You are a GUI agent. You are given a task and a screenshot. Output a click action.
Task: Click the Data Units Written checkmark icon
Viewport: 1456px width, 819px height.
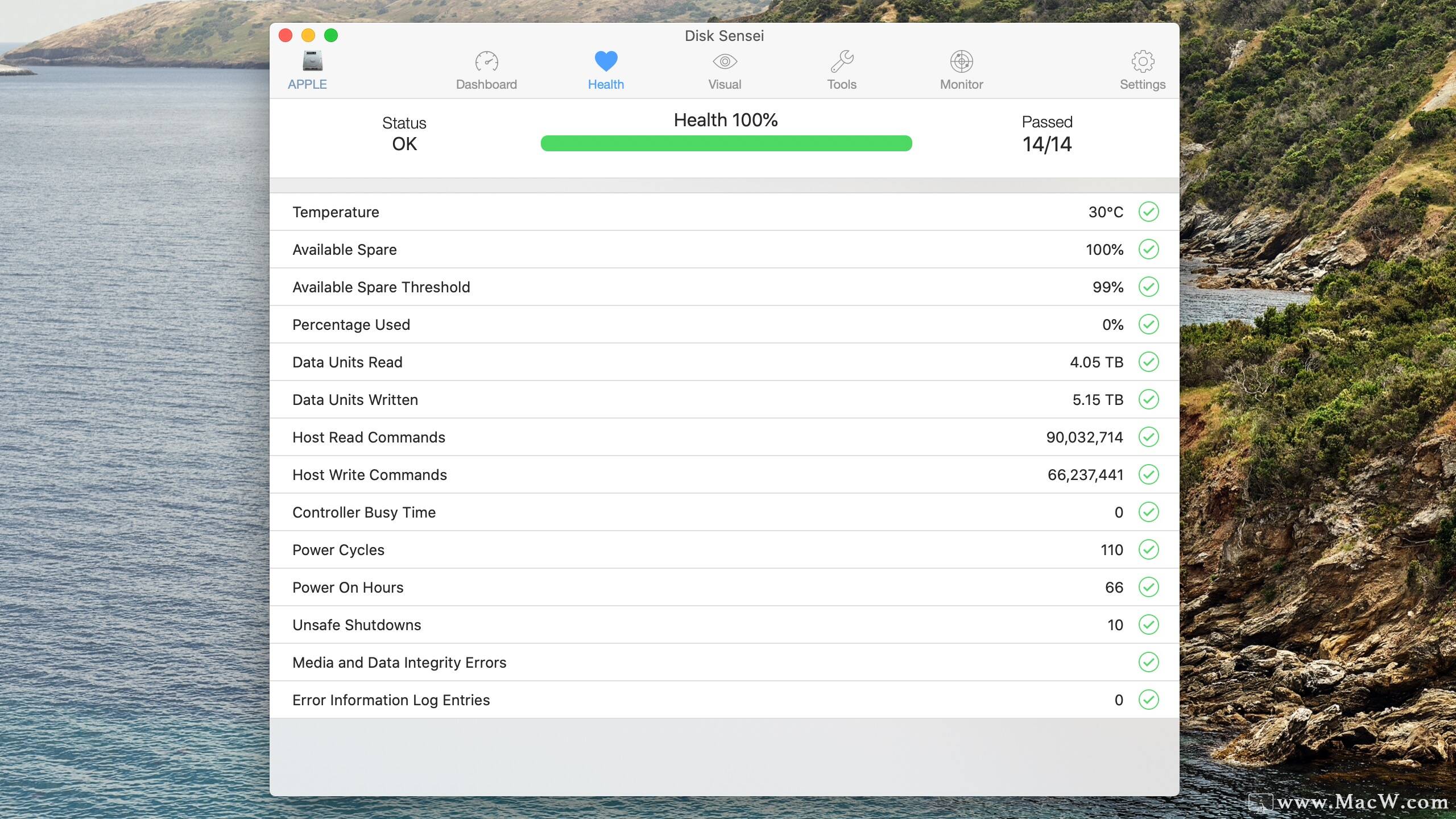(x=1148, y=399)
